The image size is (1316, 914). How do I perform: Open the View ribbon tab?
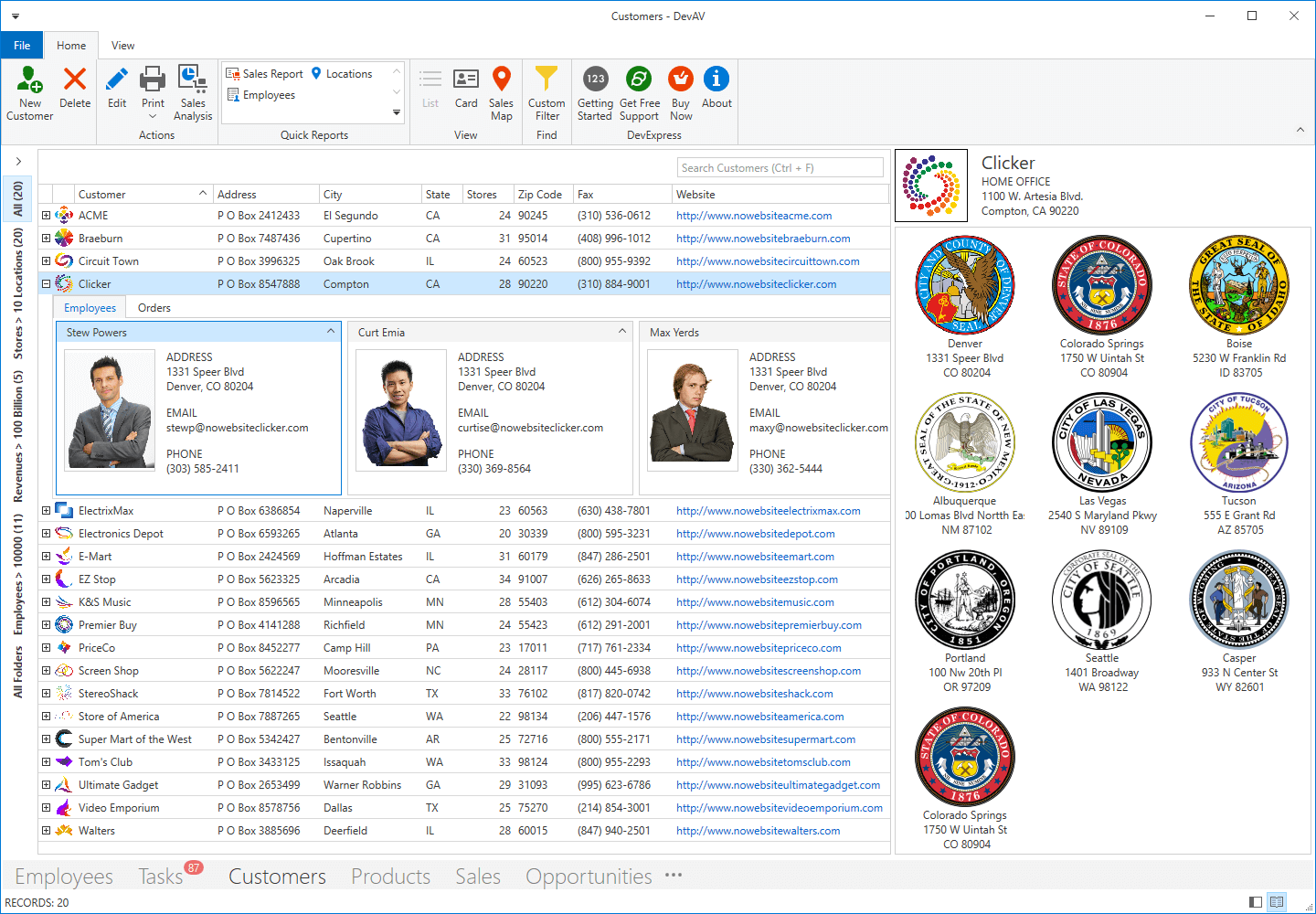(122, 46)
